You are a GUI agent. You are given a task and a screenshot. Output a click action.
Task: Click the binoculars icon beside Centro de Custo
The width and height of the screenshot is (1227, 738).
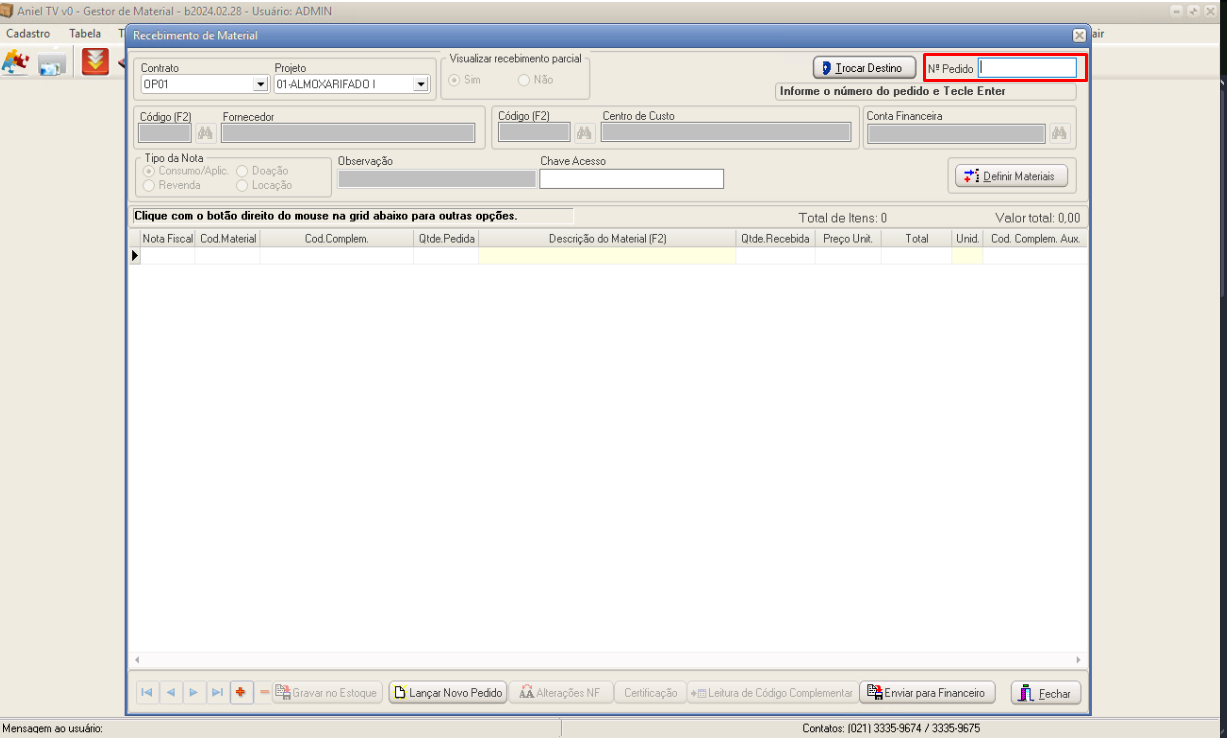point(584,133)
